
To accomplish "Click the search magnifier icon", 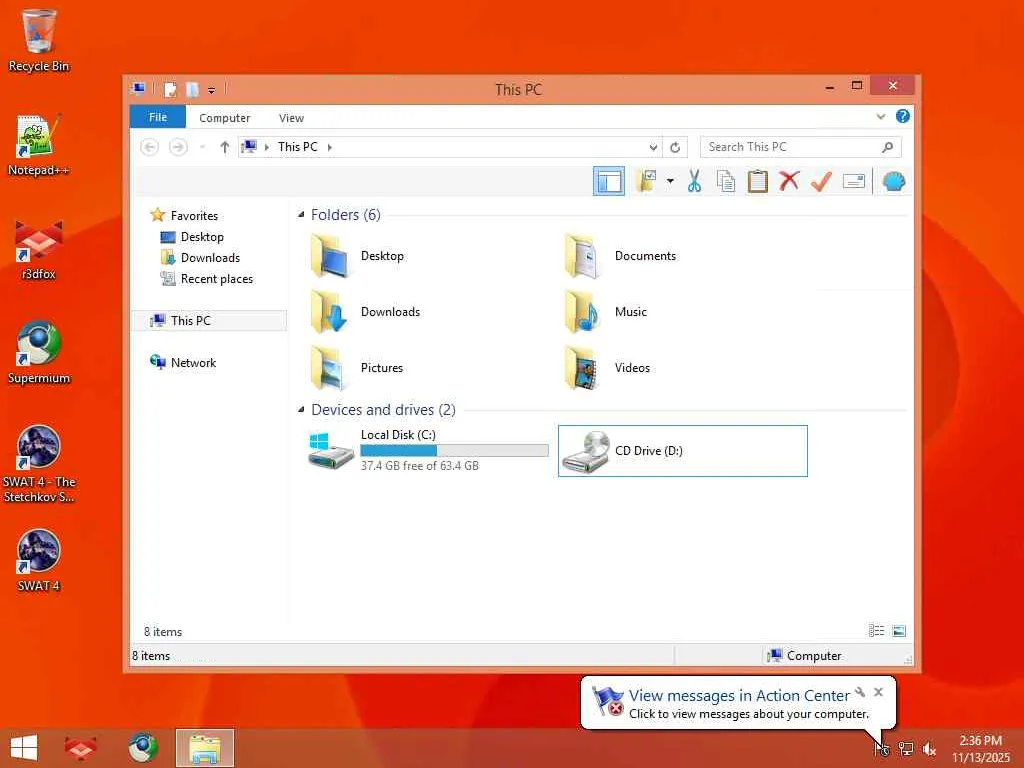I will point(887,147).
